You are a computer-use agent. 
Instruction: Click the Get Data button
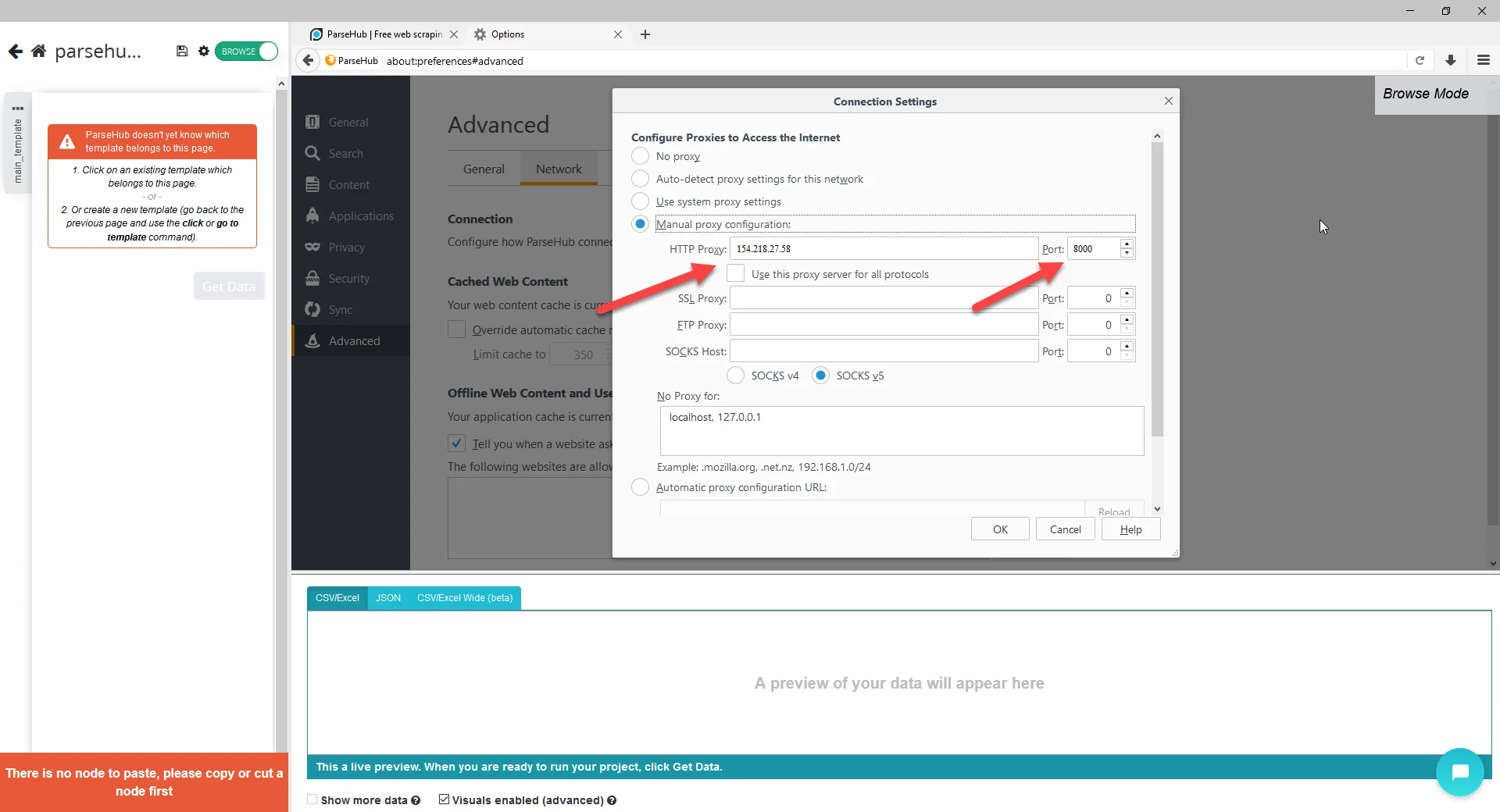coord(229,287)
